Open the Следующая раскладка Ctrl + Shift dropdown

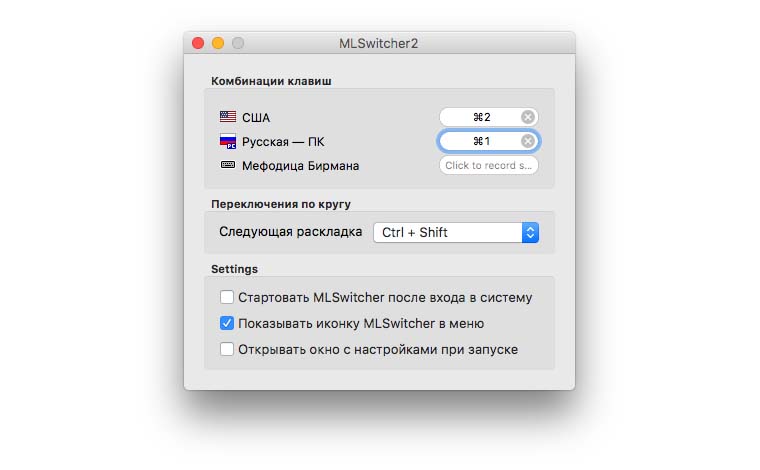(455, 232)
